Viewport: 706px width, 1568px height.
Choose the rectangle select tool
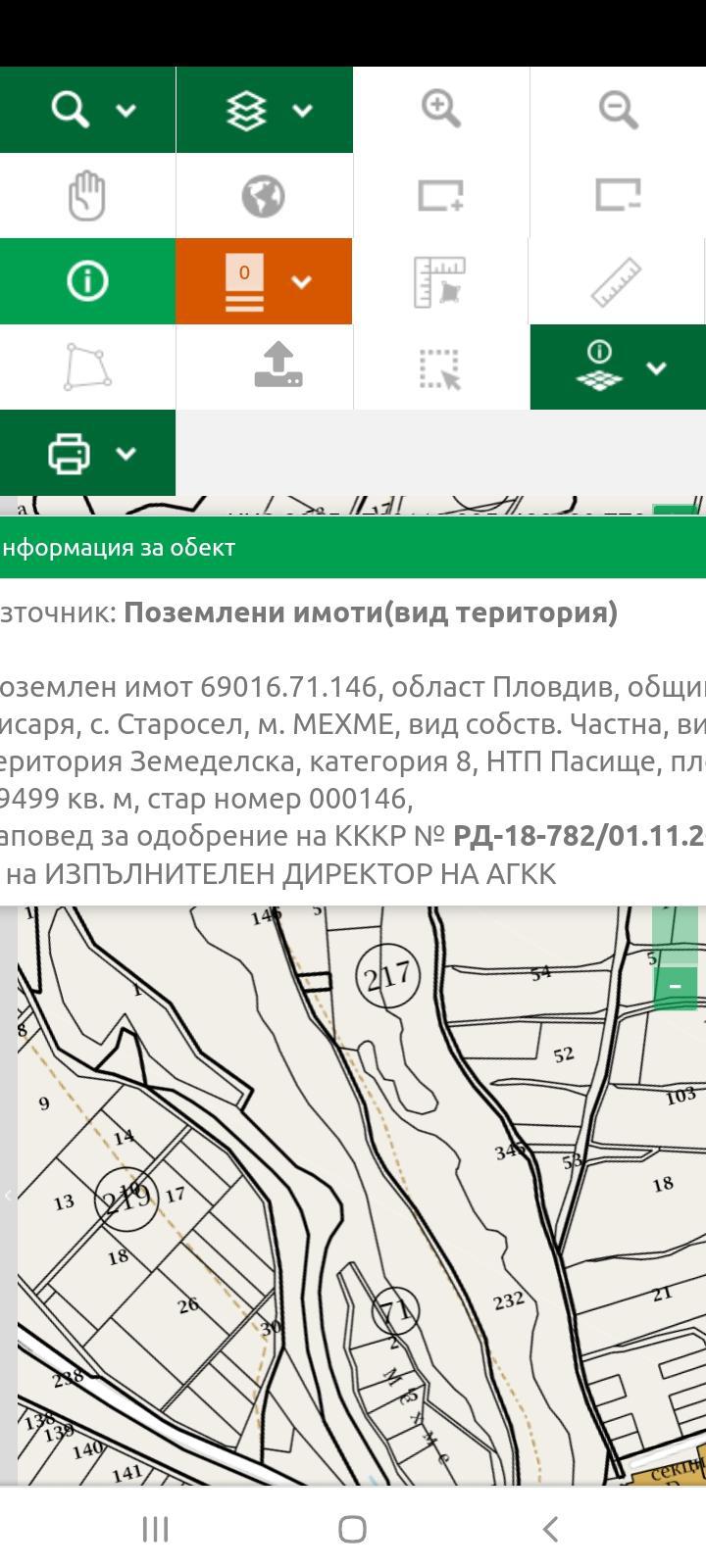point(440,368)
